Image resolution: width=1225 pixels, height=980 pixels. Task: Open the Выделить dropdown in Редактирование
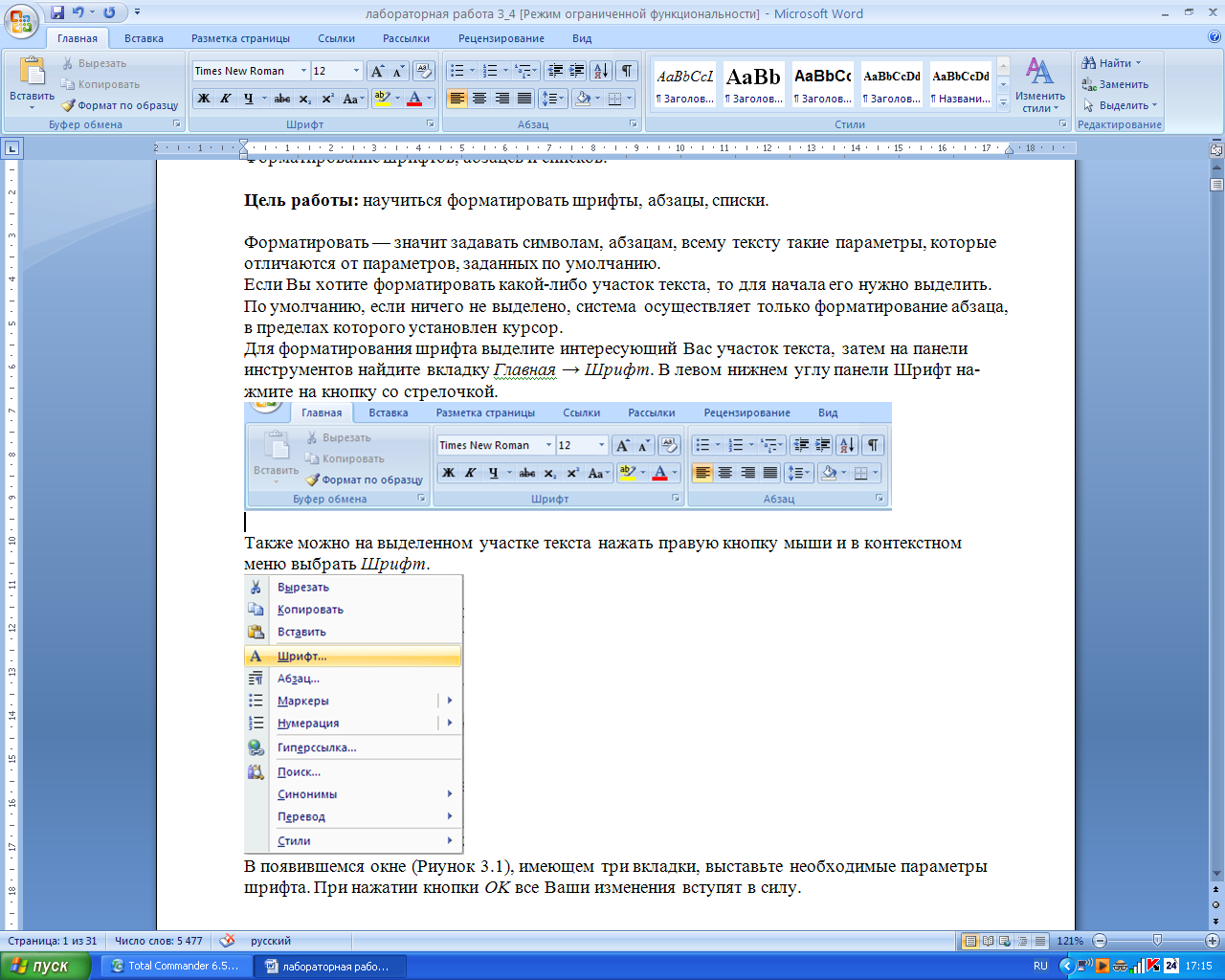[x=1120, y=105]
